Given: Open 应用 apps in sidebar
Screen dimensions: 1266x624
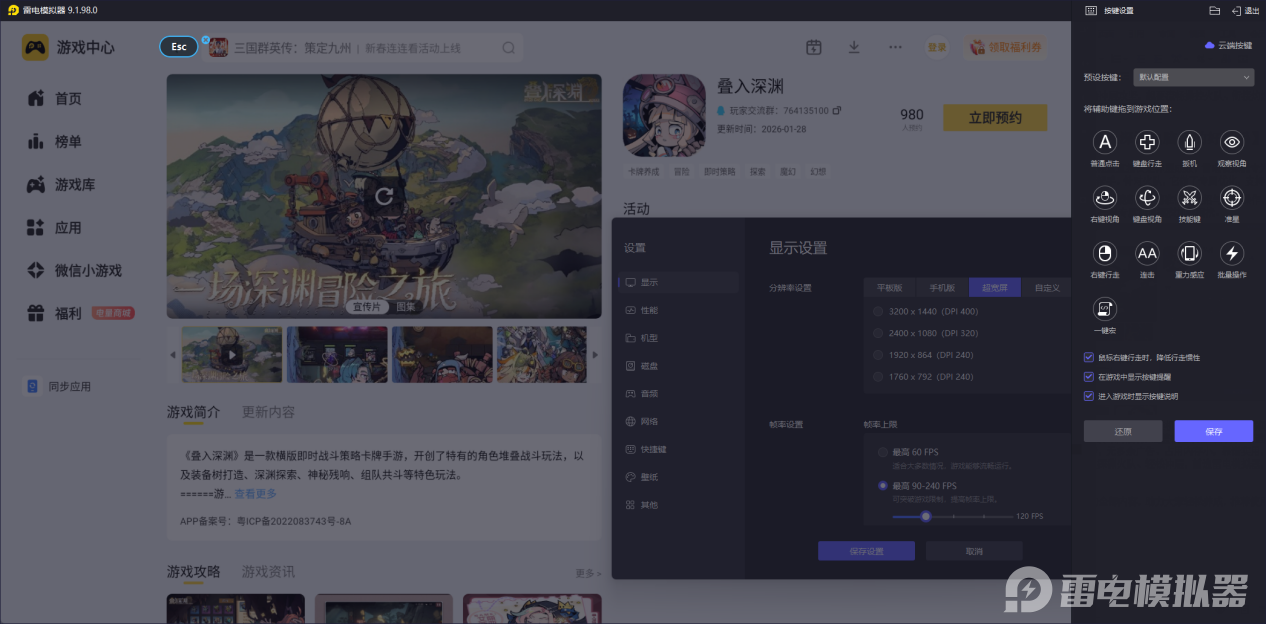Looking at the screenshot, I should coord(54,227).
